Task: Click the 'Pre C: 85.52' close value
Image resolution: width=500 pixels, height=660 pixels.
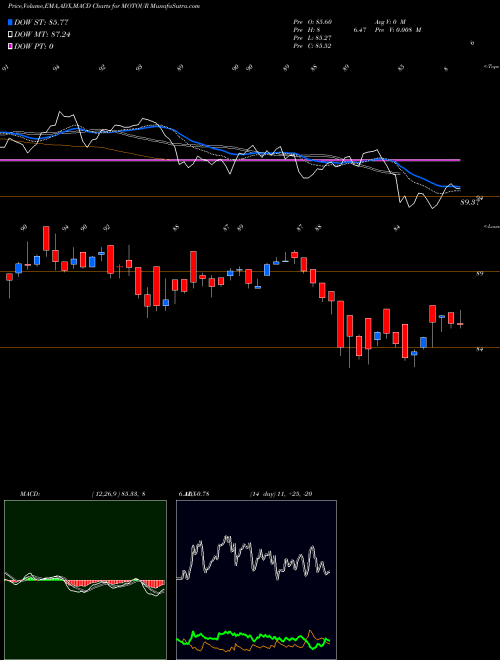Action: tap(313, 46)
